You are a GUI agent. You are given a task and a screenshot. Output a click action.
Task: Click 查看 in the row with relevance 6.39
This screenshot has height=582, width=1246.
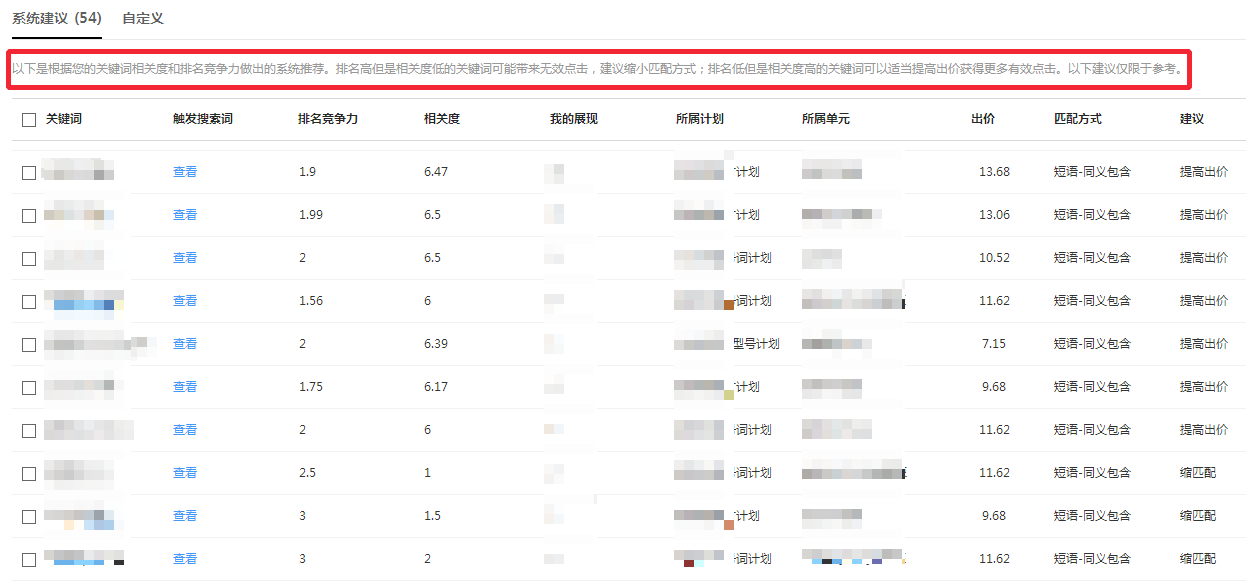point(185,344)
